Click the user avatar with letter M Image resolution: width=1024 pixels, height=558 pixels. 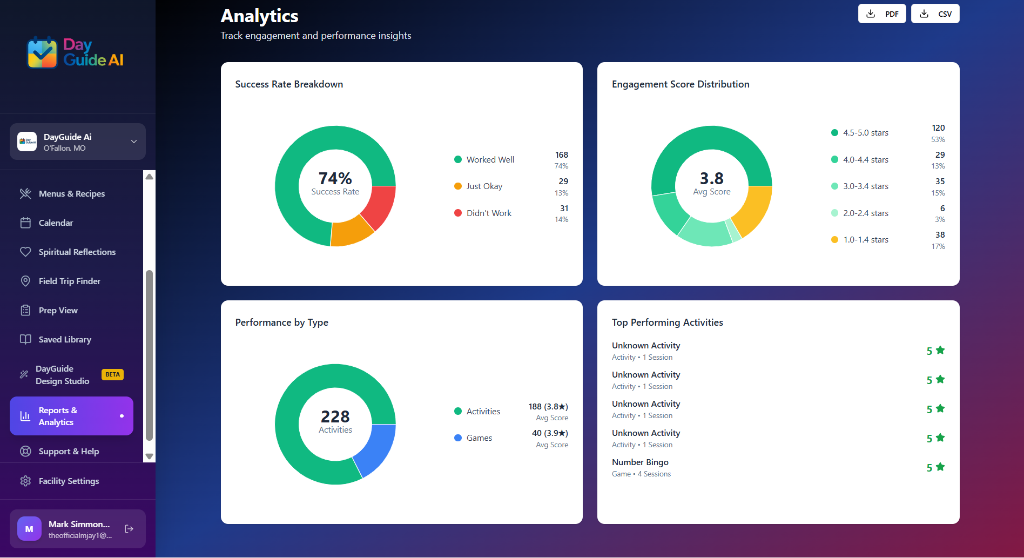point(29,529)
